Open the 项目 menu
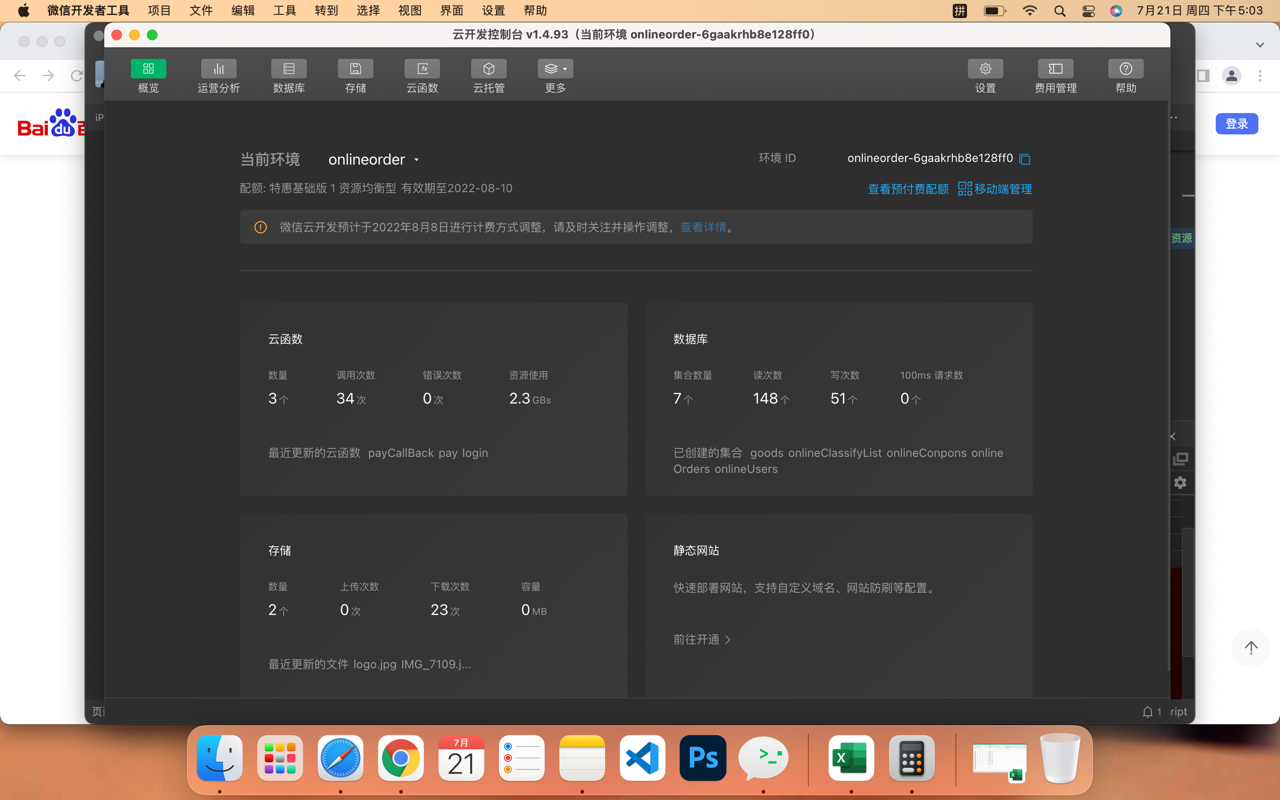The image size is (1280, 800). (159, 11)
